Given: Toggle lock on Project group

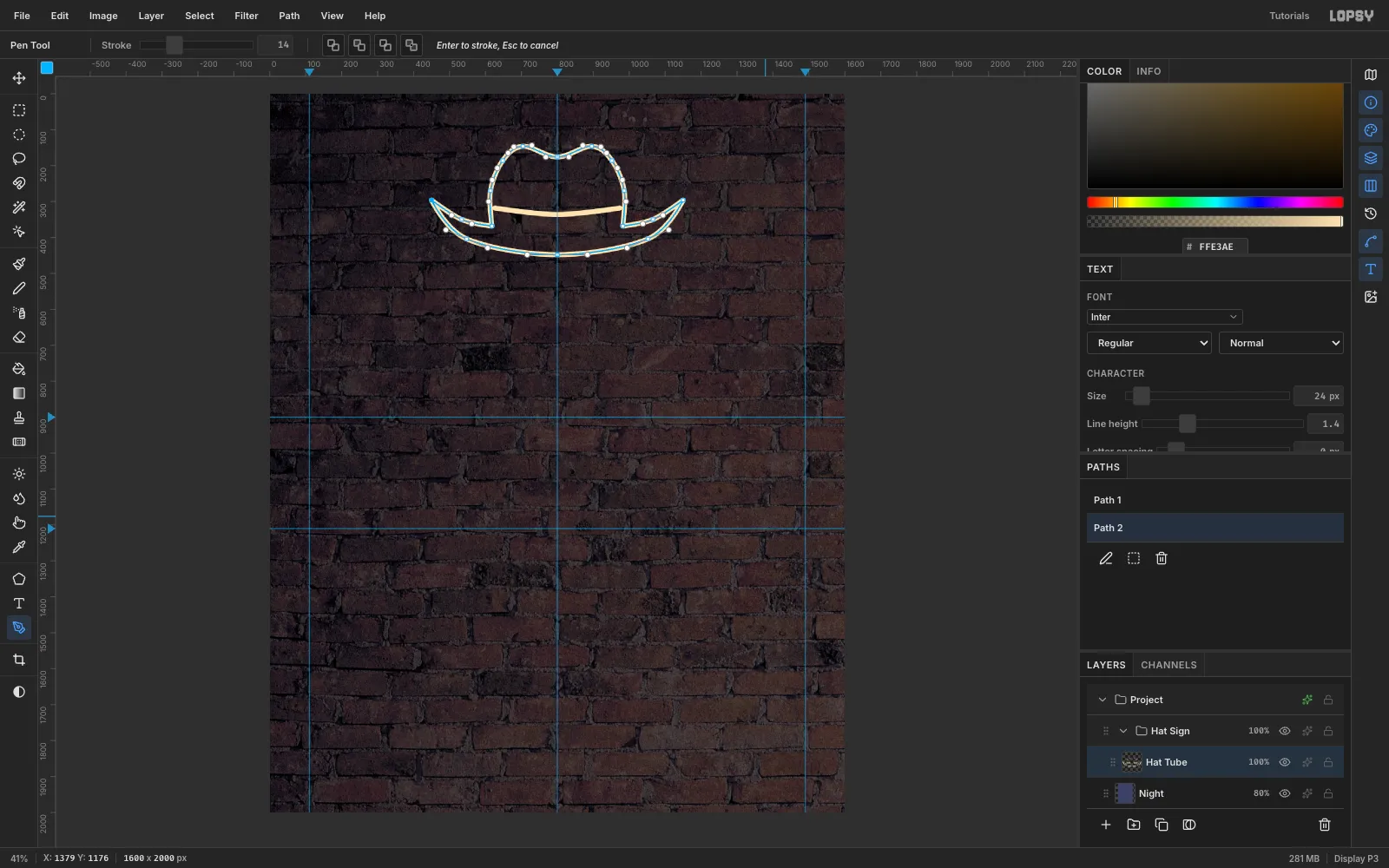Looking at the screenshot, I should coord(1328,700).
